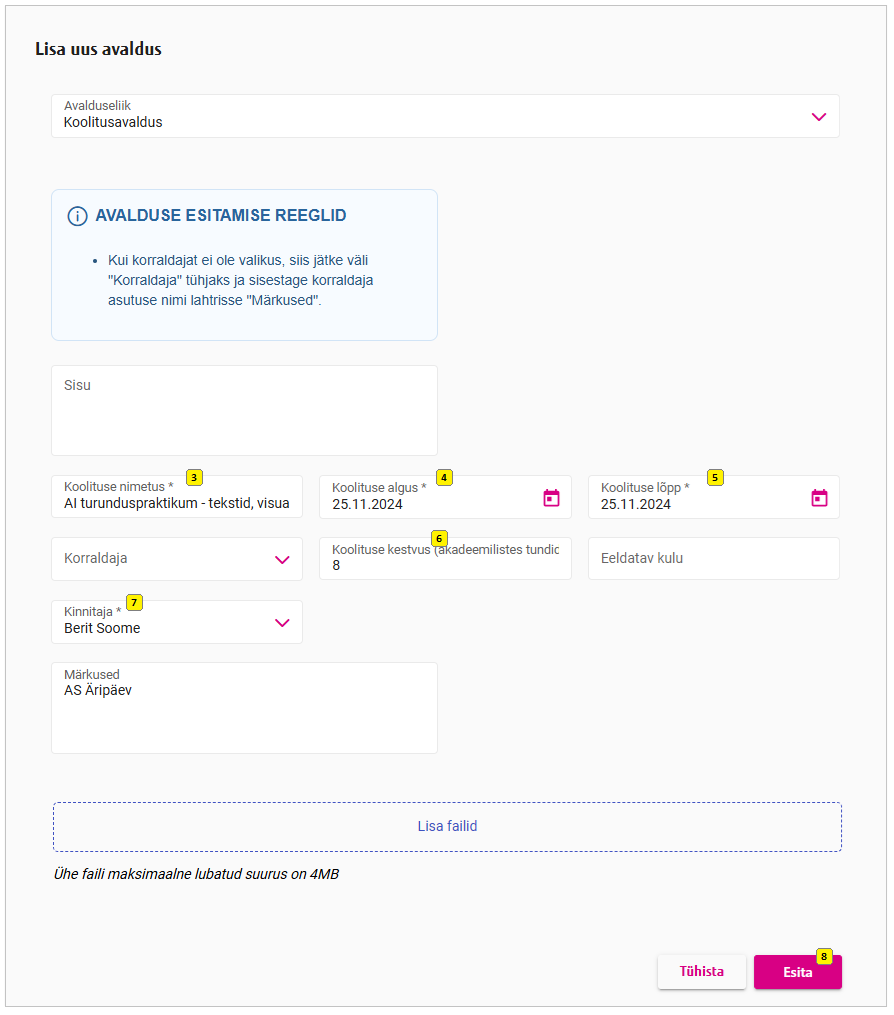Screen dimensions: 894x1015
Task: Click the yellow marker numbered 3
Action: pyautogui.click(x=195, y=478)
